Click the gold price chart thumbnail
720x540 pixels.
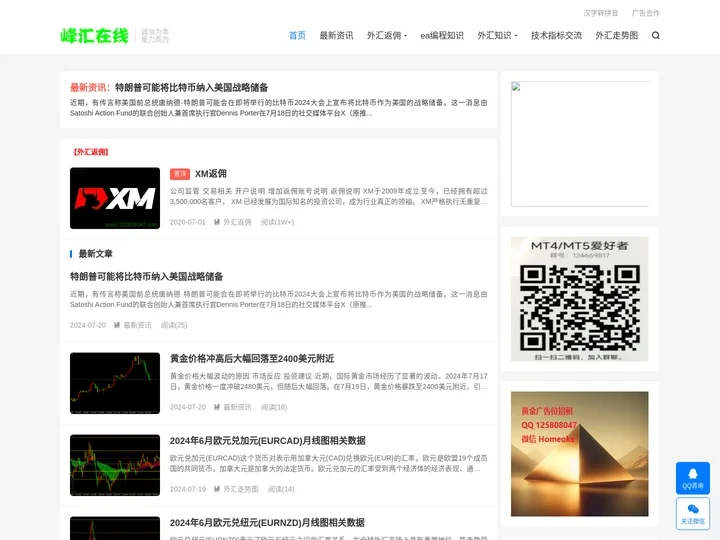coord(115,383)
